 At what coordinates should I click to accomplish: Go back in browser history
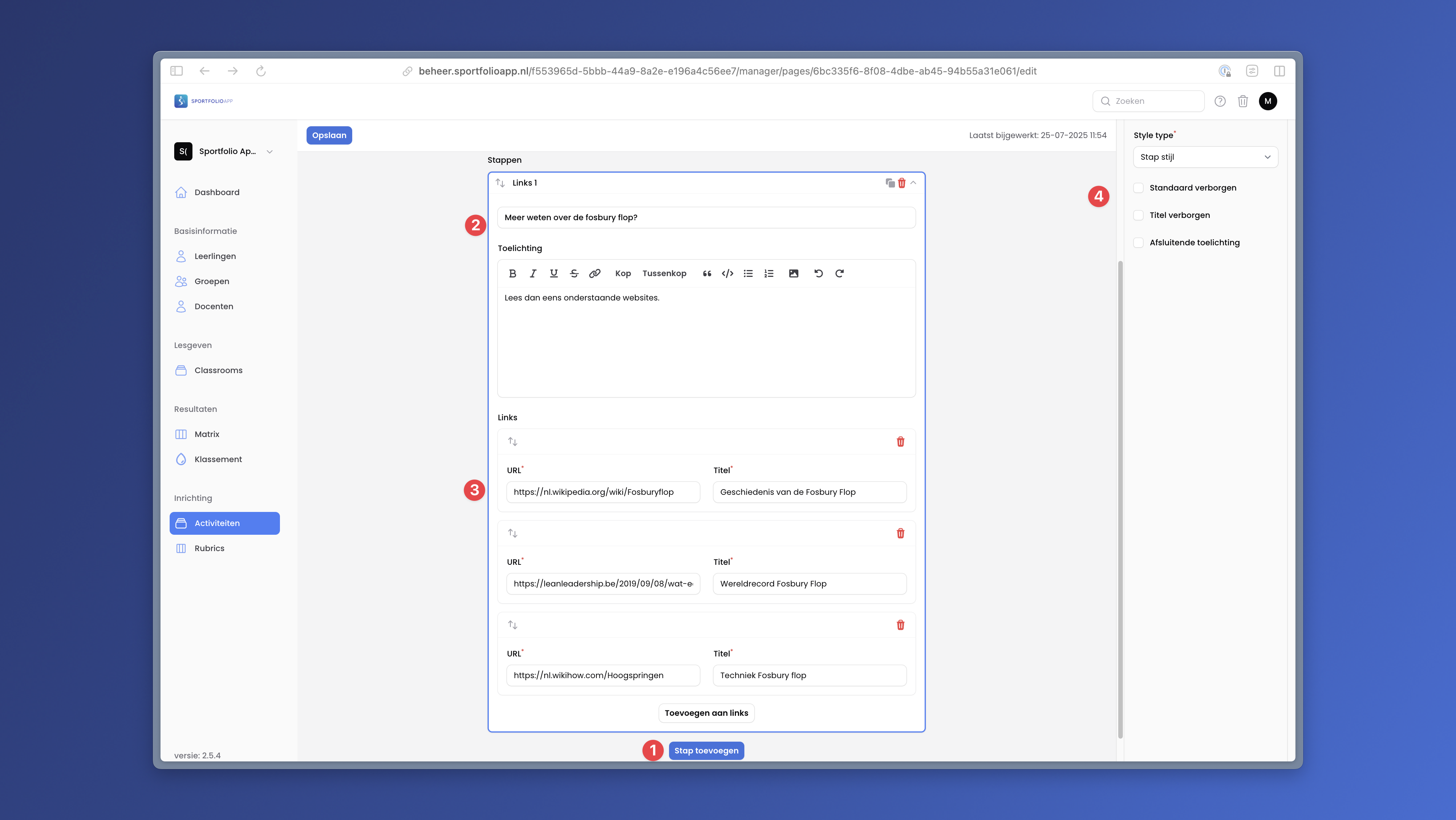pos(205,71)
